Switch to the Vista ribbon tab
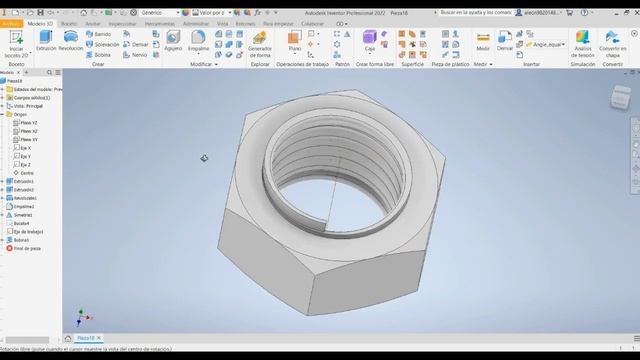The height and width of the screenshot is (360, 640). (x=222, y=24)
